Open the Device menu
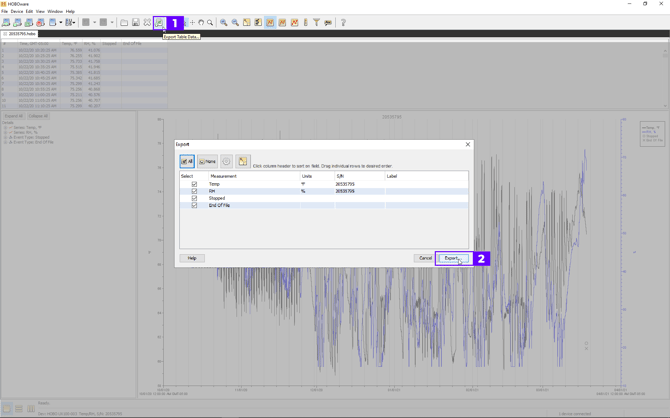670x418 pixels. coord(17,11)
